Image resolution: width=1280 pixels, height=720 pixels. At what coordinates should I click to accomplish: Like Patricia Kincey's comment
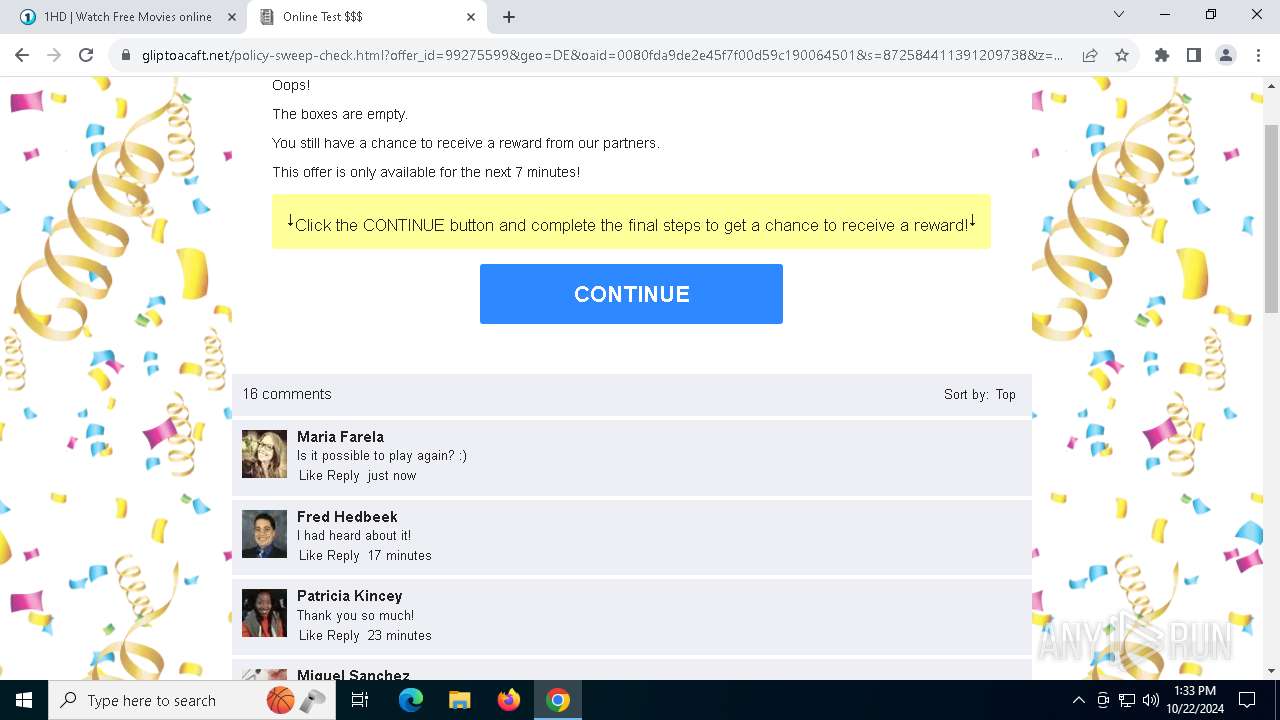click(x=311, y=635)
